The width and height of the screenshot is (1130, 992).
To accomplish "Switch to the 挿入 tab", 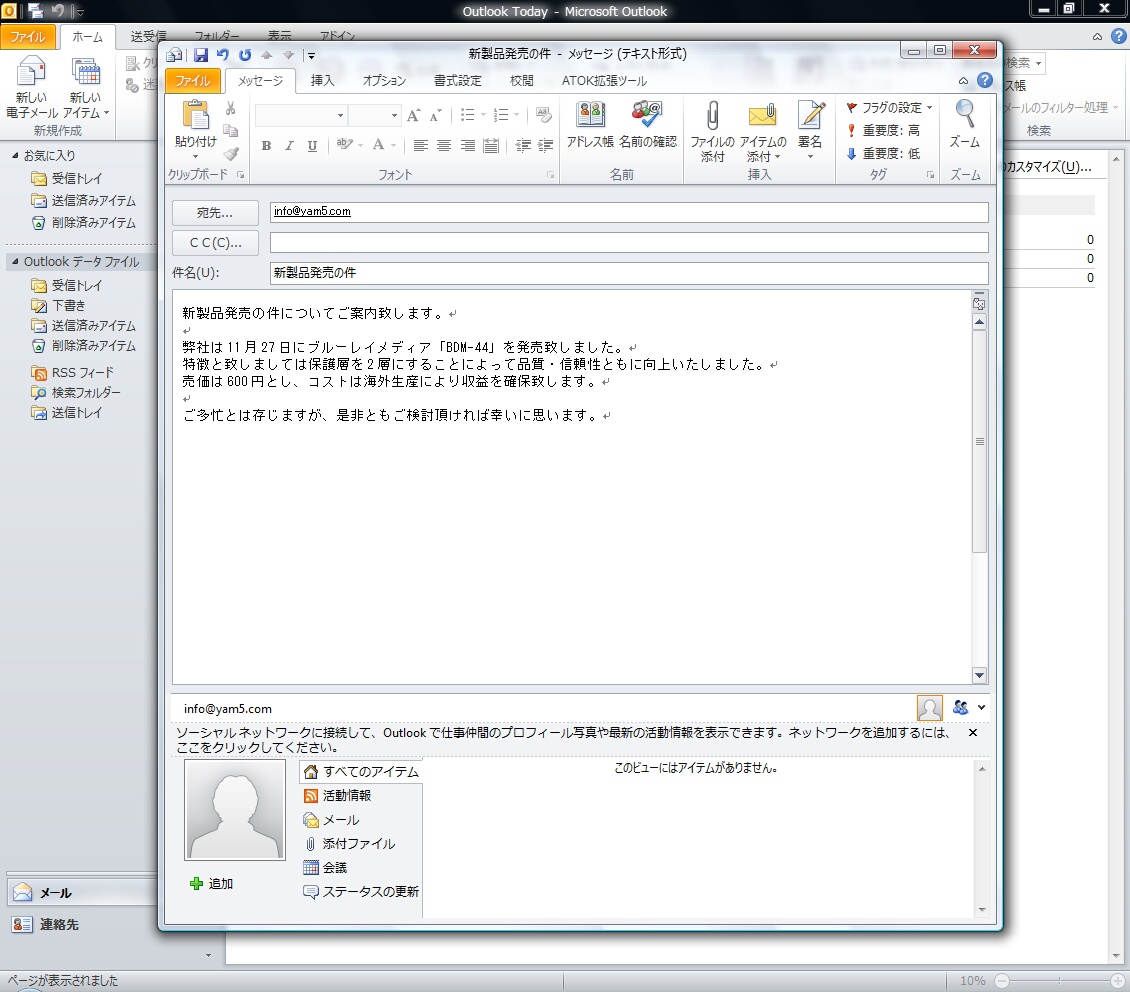I will [322, 81].
